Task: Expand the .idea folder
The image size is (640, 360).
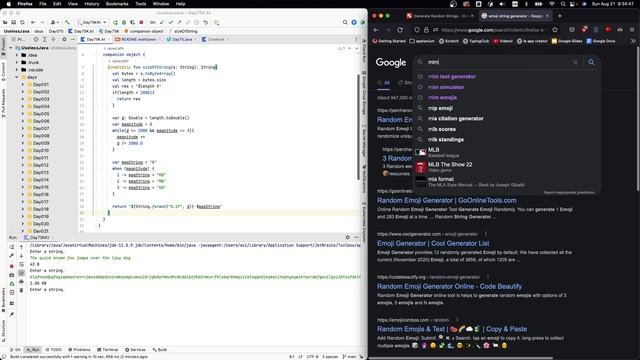Action: tap(17, 55)
